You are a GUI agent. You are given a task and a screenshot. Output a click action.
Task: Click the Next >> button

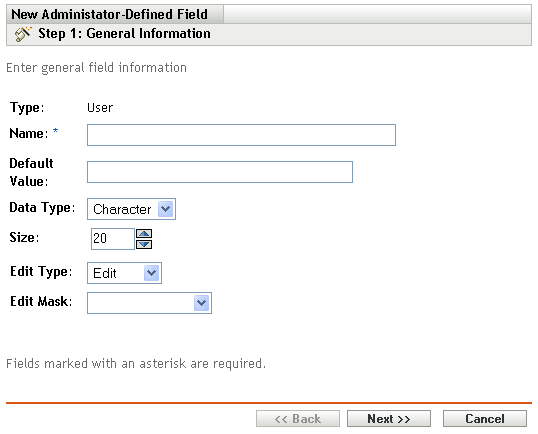[x=389, y=419]
